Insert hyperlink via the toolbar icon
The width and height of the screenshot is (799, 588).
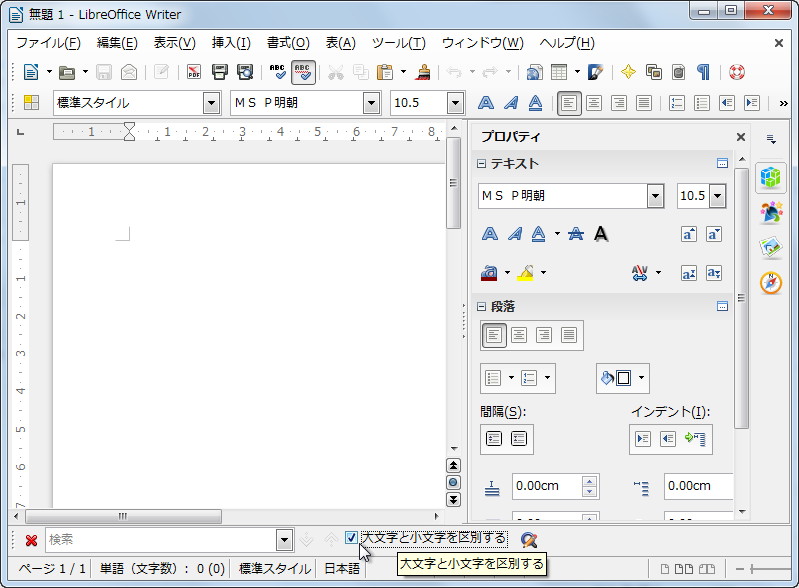(x=534, y=72)
